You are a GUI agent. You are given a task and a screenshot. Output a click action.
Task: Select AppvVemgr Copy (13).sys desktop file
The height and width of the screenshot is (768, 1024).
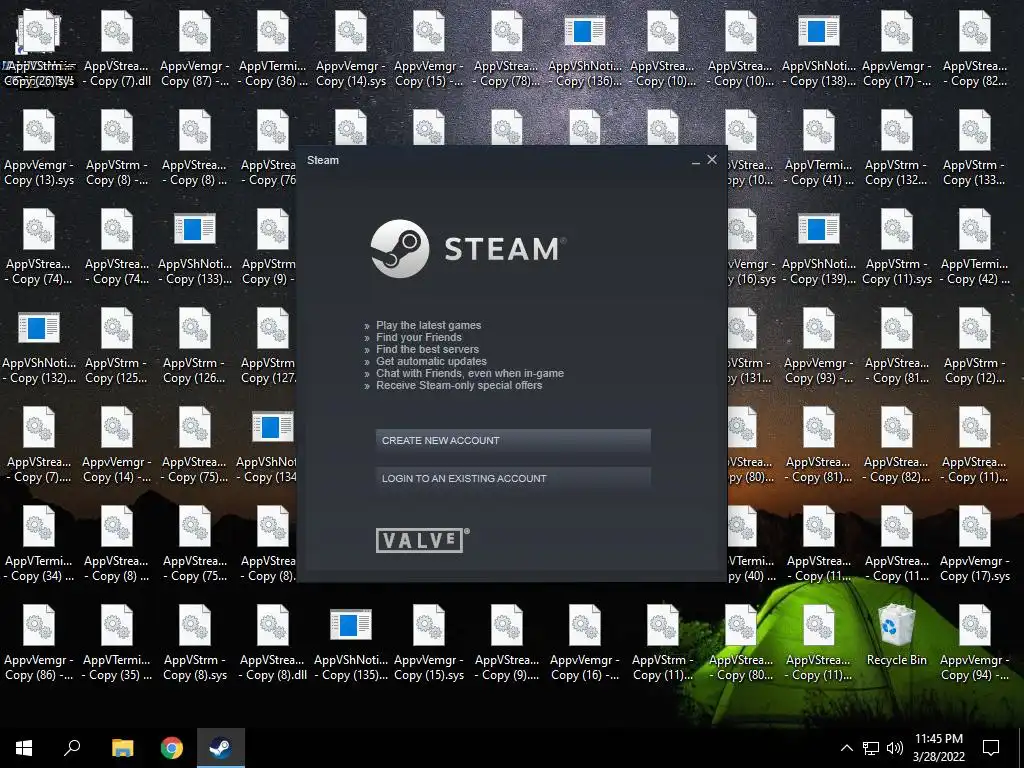(39, 148)
